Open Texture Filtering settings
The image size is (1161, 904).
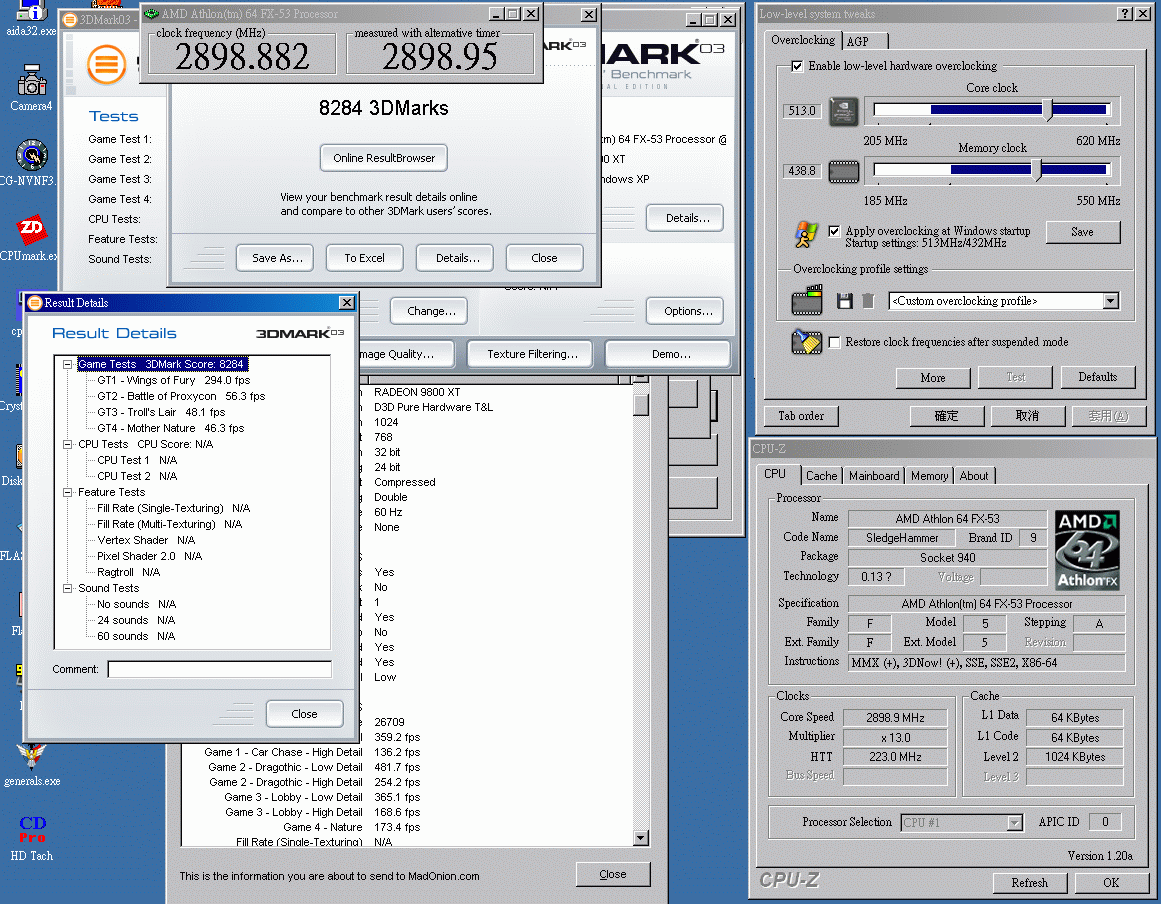click(x=529, y=354)
